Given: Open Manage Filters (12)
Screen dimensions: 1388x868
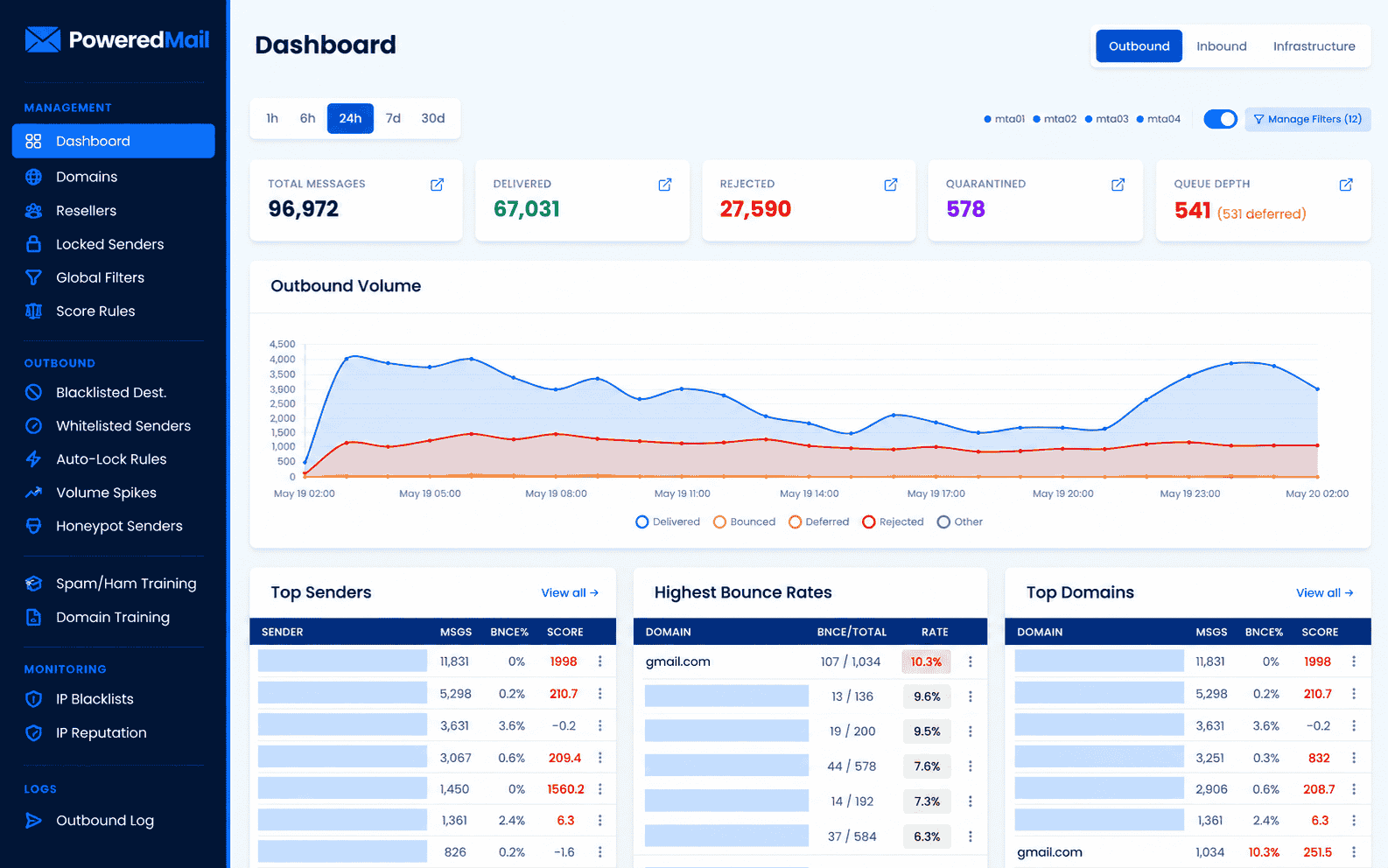Looking at the screenshot, I should click(x=1307, y=119).
